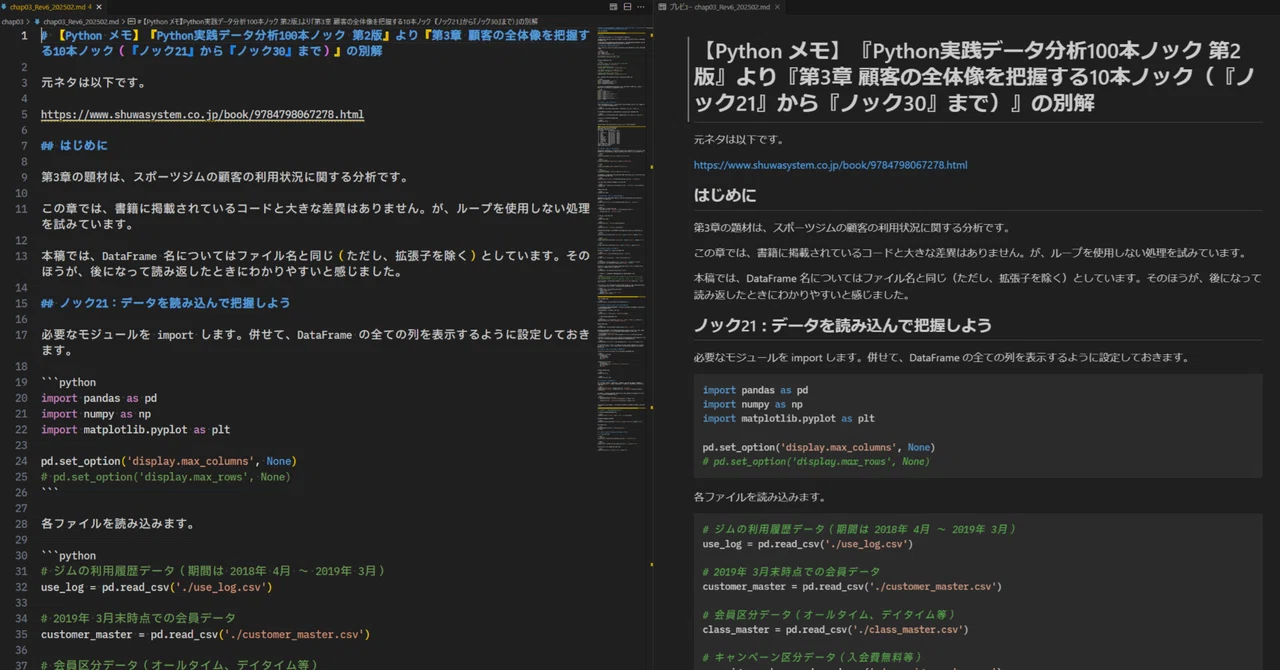Place cursor on the import pandas line
Image resolution: width=1280 pixels, height=670 pixels.
coord(99,398)
